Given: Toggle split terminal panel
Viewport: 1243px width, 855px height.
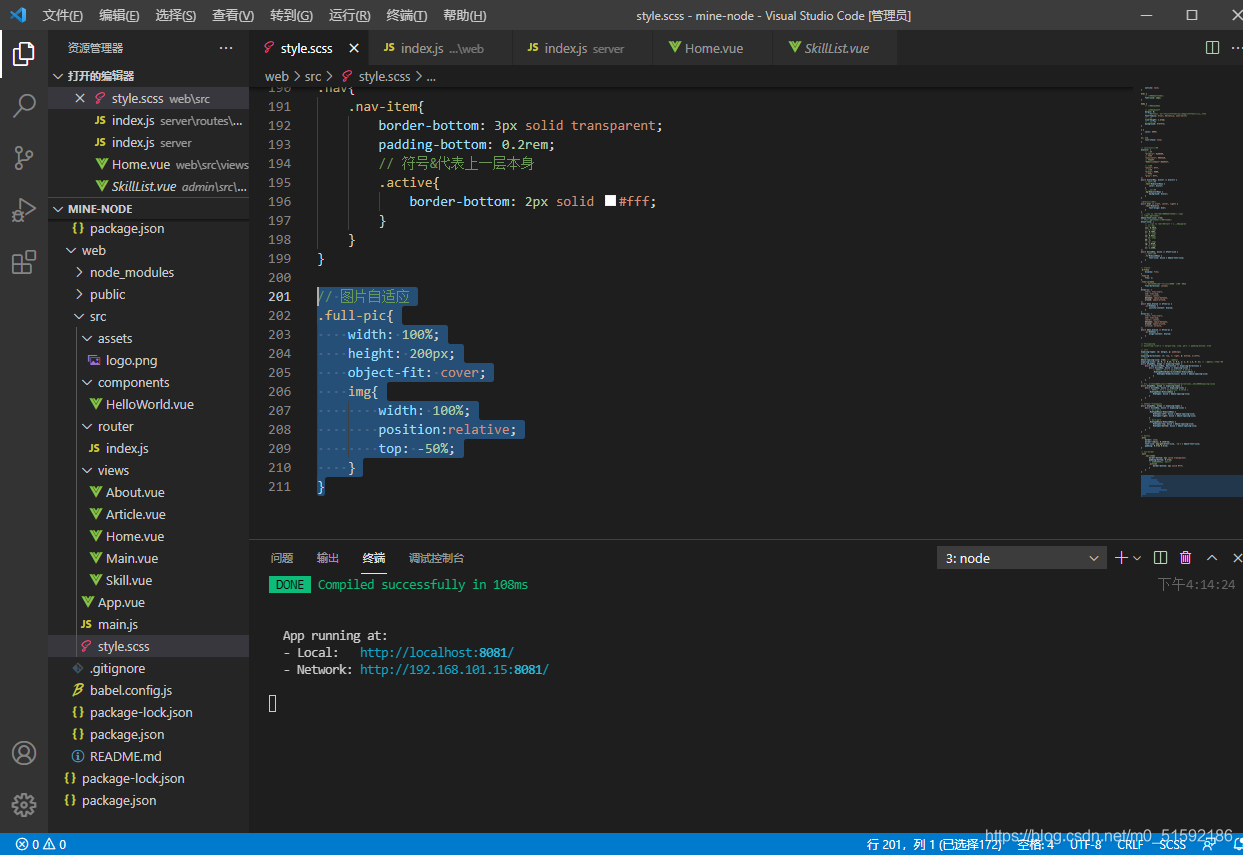Looking at the screenshot, I should point(1160,558).
